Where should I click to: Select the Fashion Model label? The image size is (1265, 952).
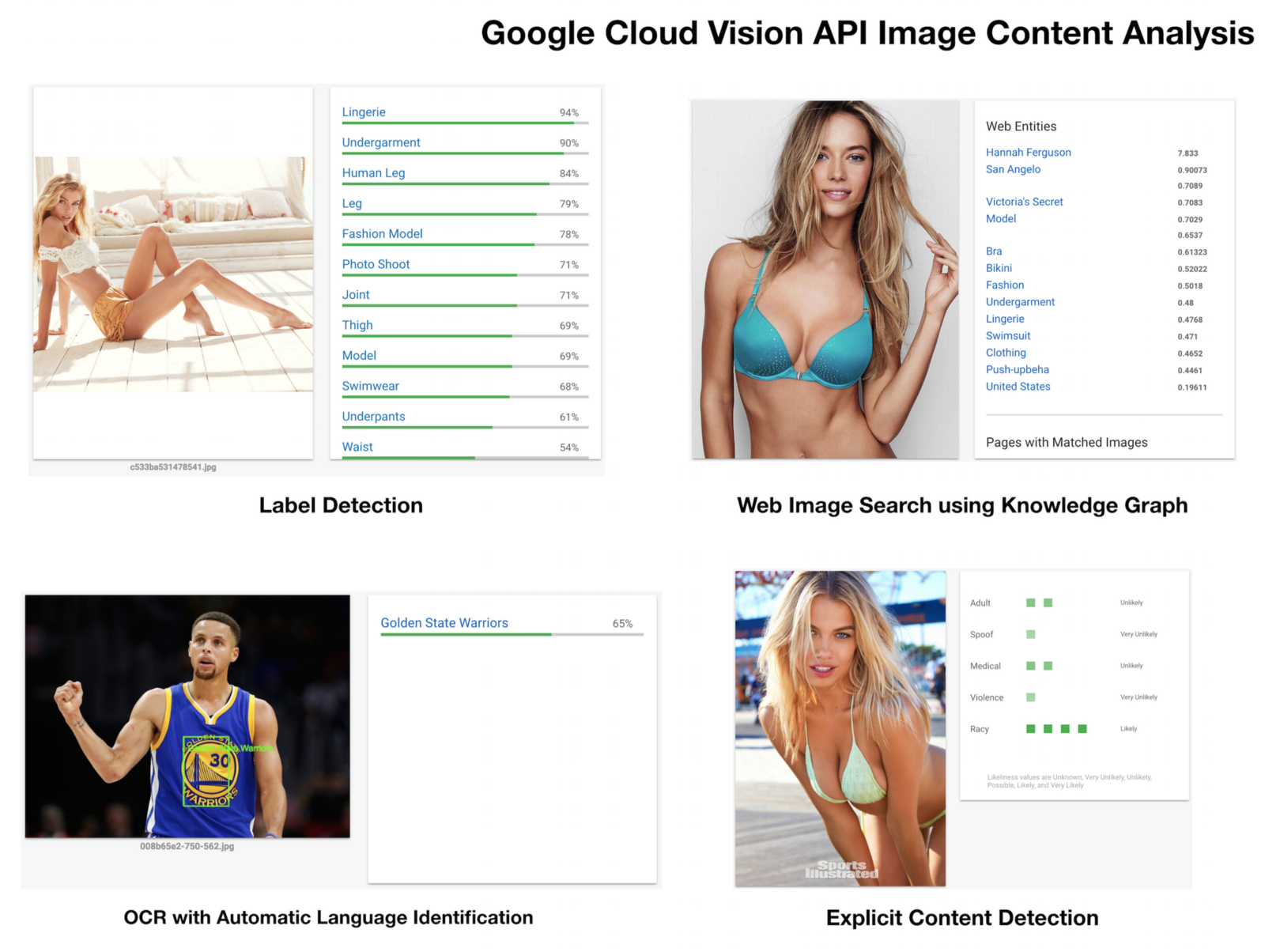coord(382,234)
